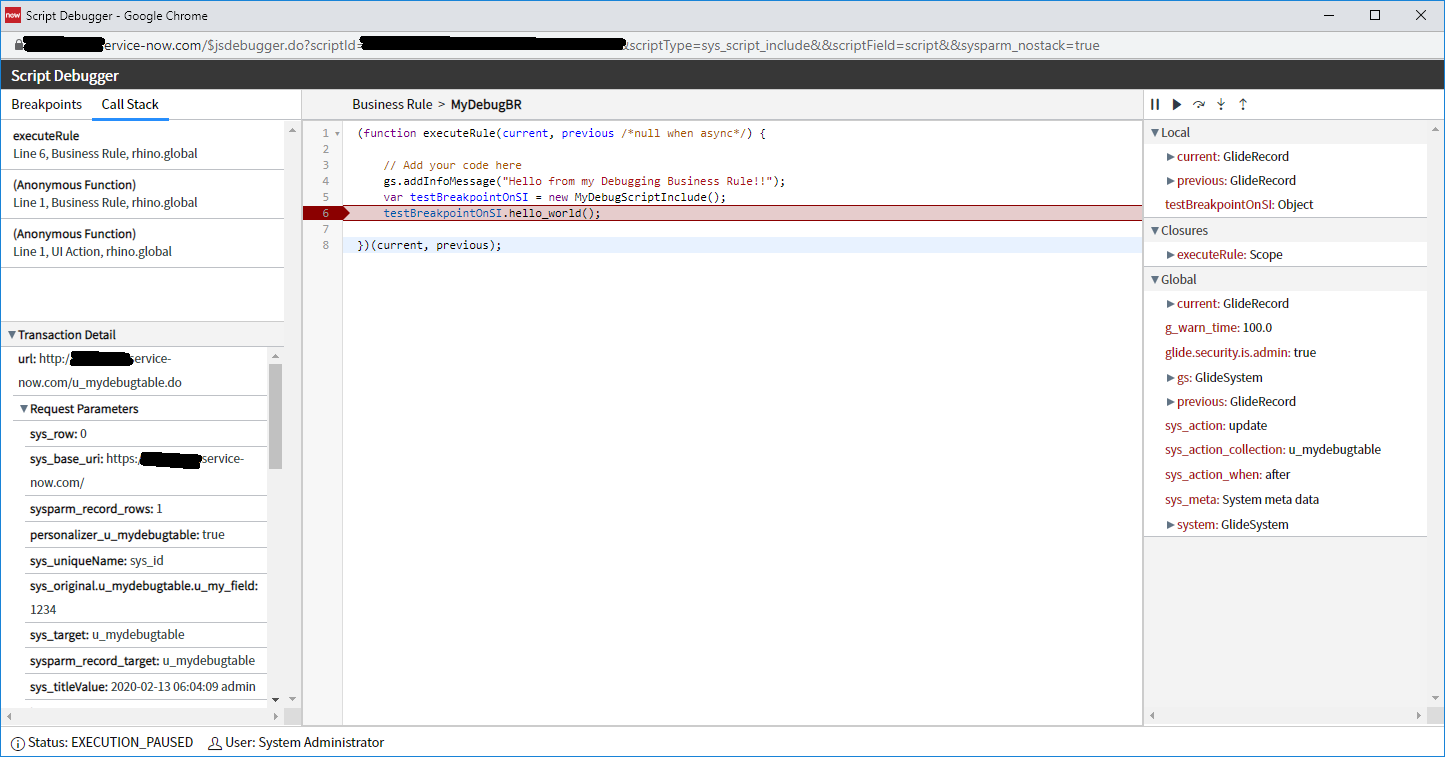The width and height of the screenshot is (1445, 757).
Task: Step over the next function call
Action: pos(1199,104)
